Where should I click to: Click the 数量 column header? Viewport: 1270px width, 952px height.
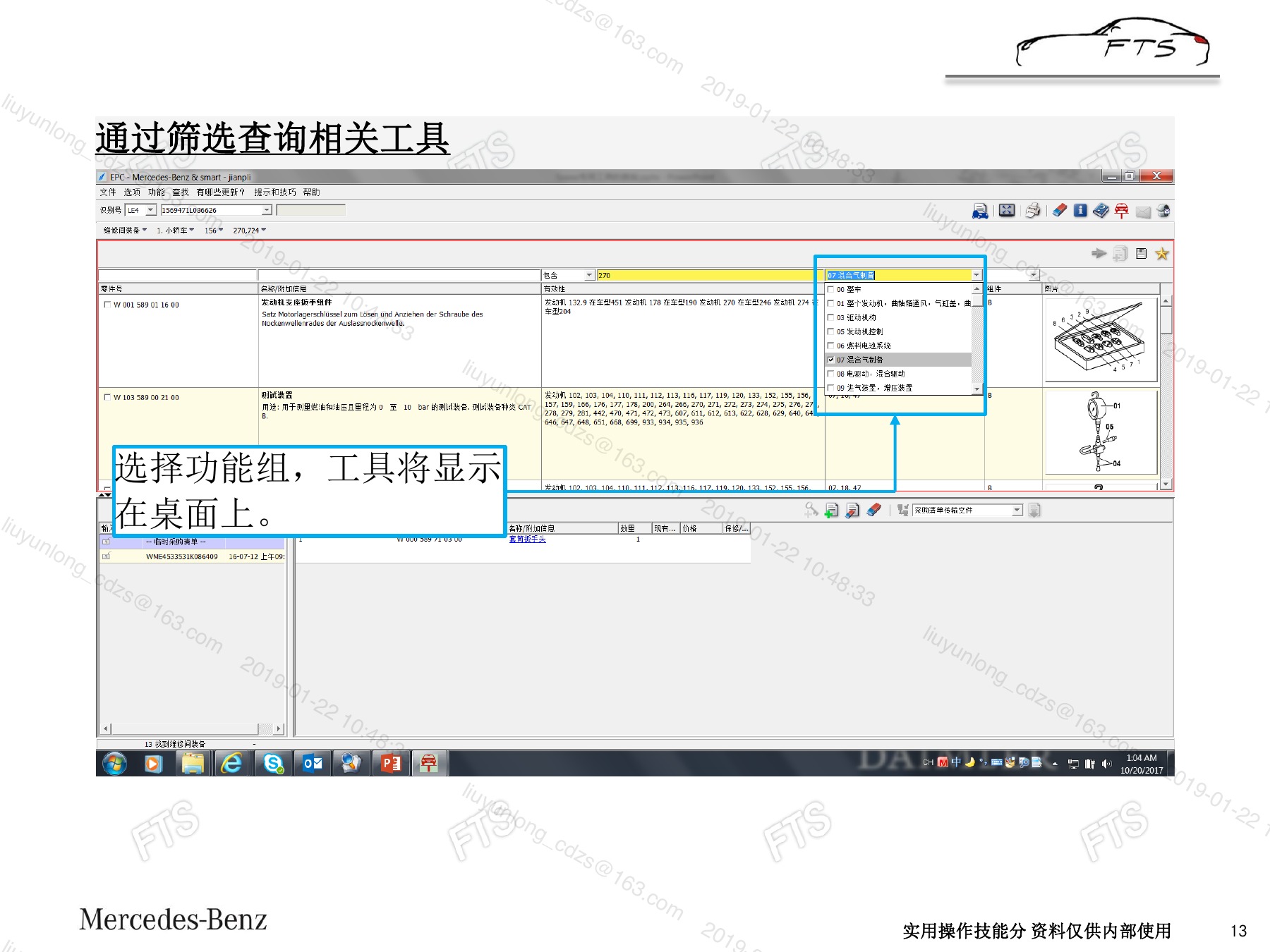tap(635, 528)
